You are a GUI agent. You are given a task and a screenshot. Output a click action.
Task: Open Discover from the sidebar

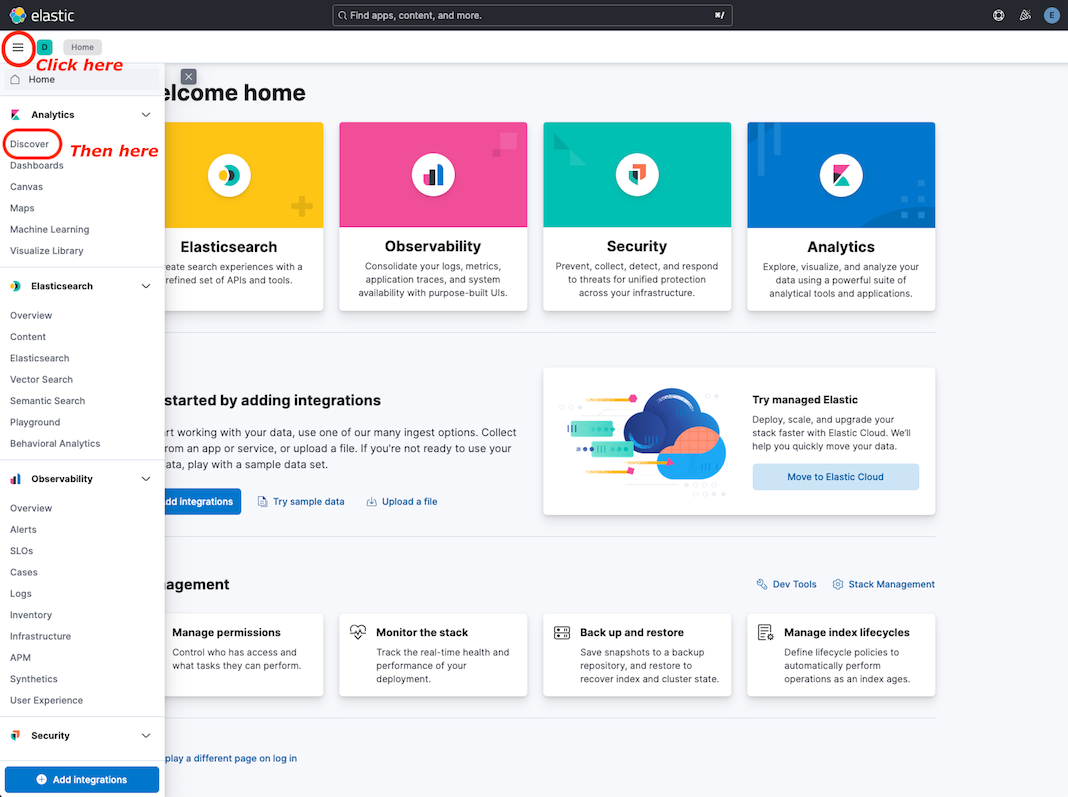coord(28,143)
